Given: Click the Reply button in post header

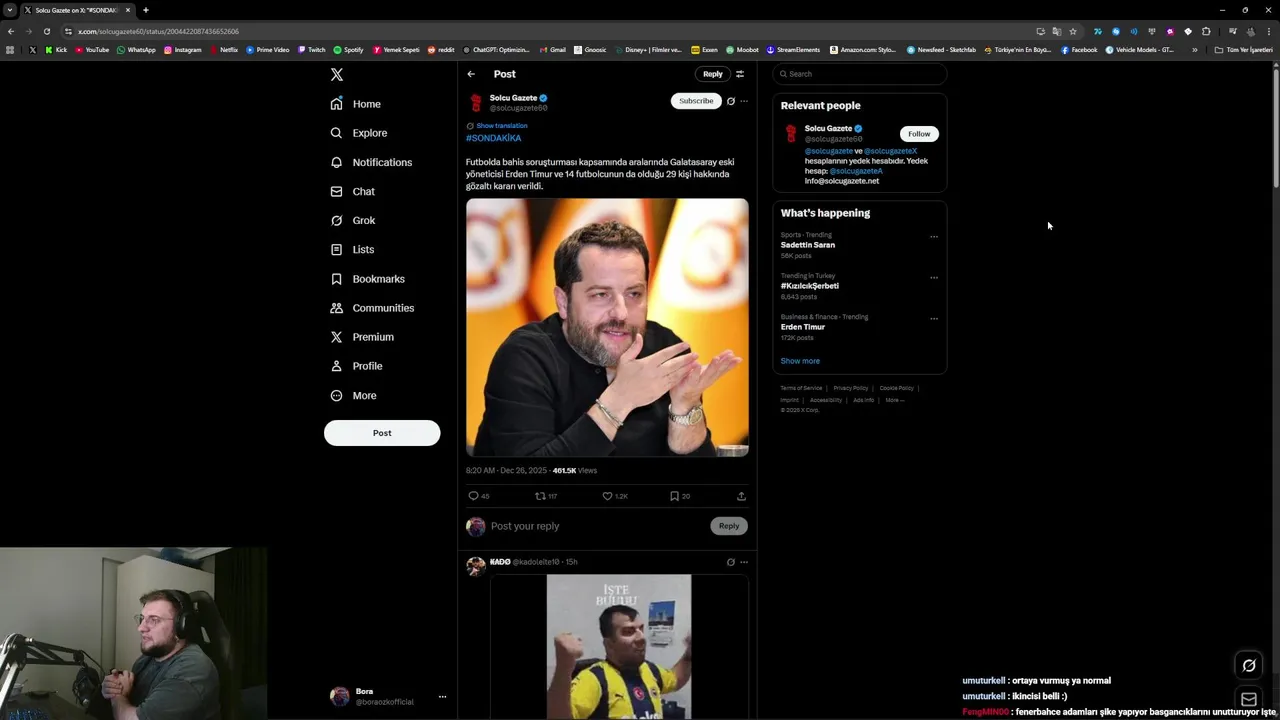Looking at the screenshot, I should [712, 74].
